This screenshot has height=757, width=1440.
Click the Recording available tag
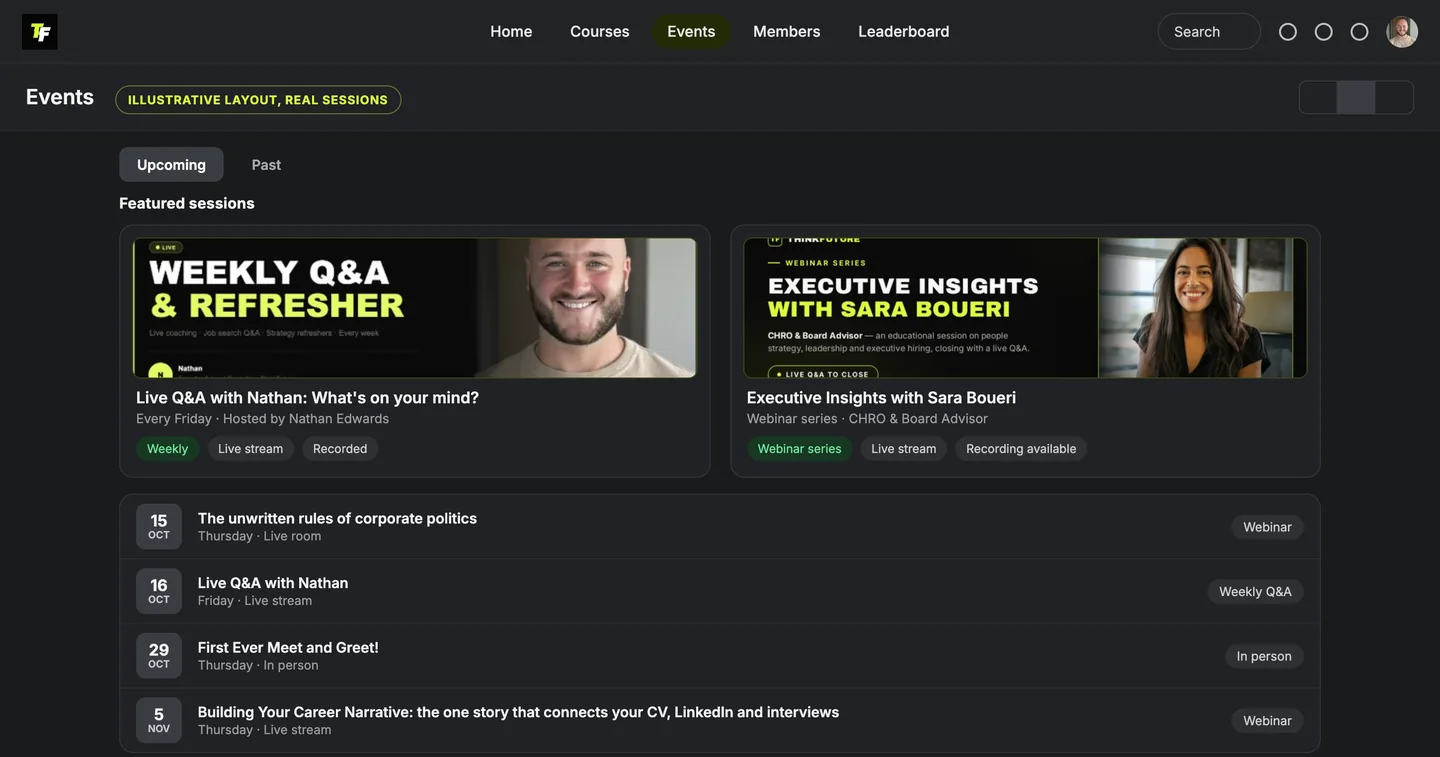coord(1021,449)
